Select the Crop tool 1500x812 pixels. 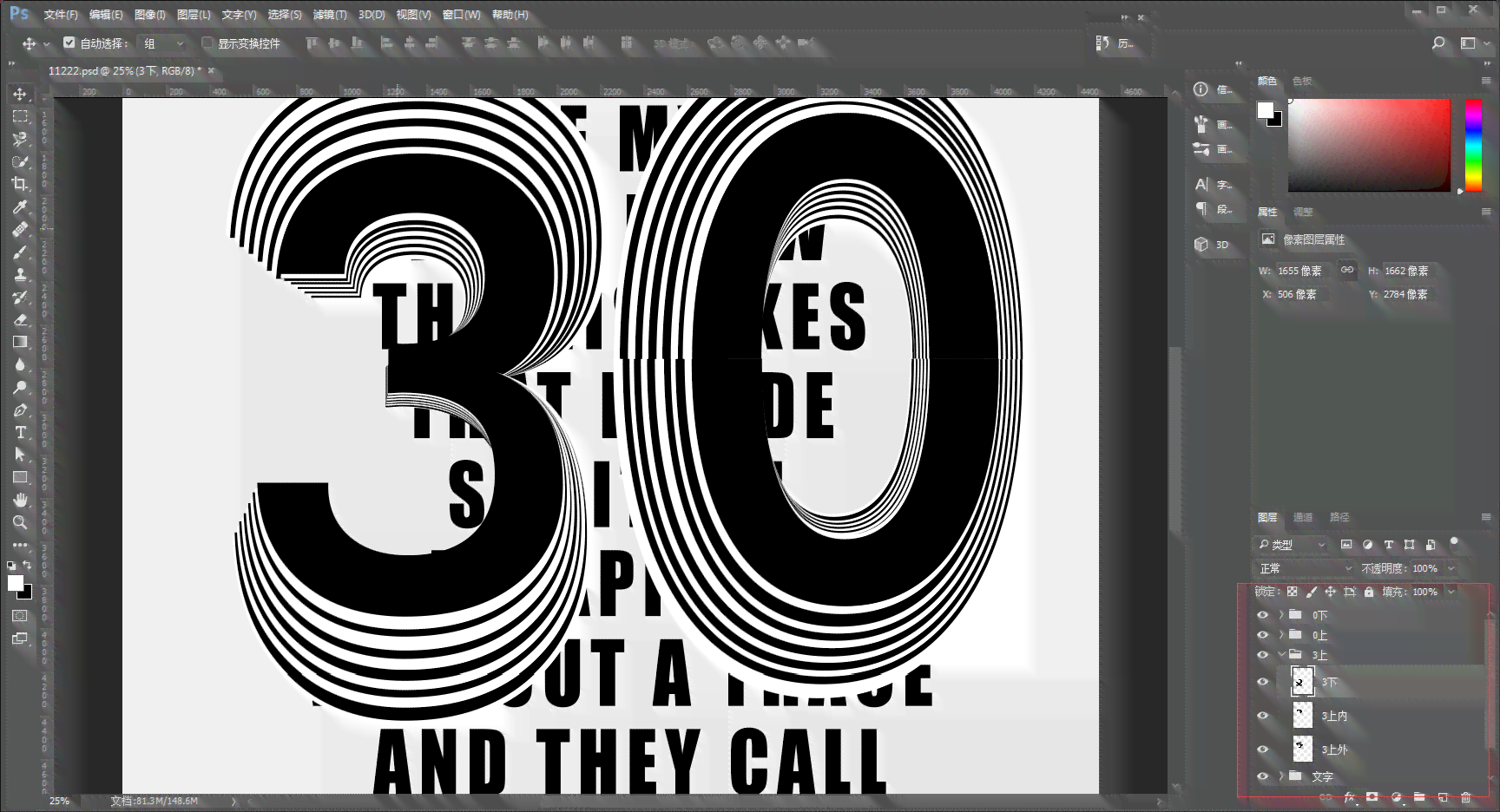point(20,184)
